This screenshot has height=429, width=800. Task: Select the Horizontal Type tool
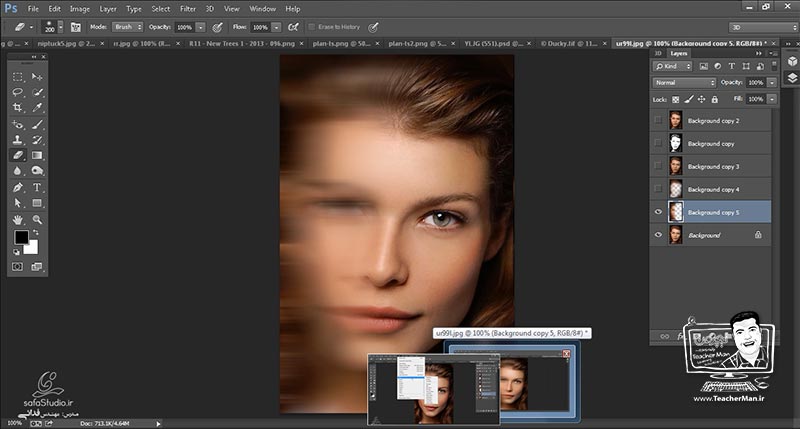coord(37,187)
